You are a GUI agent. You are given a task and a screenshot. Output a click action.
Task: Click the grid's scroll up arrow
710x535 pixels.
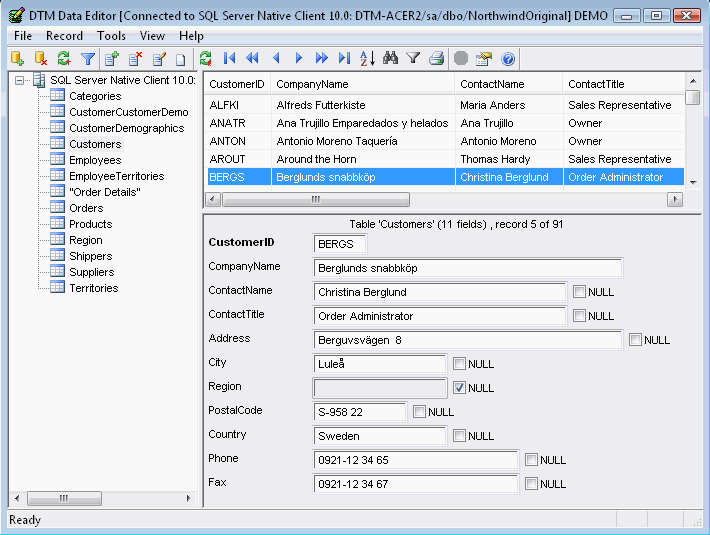point(693,81)
